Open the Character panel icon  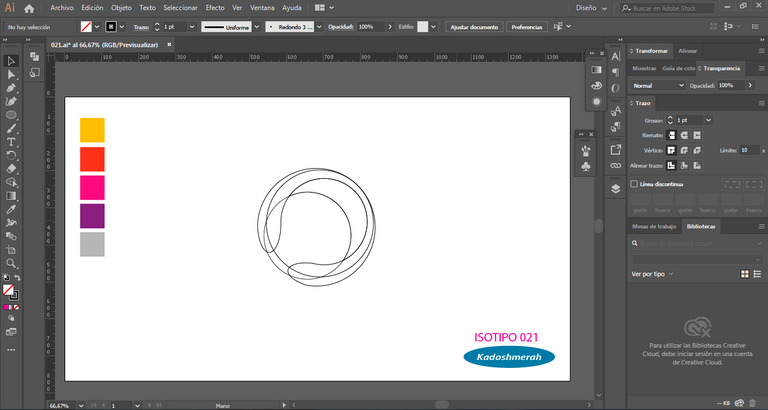coord(616,57)
